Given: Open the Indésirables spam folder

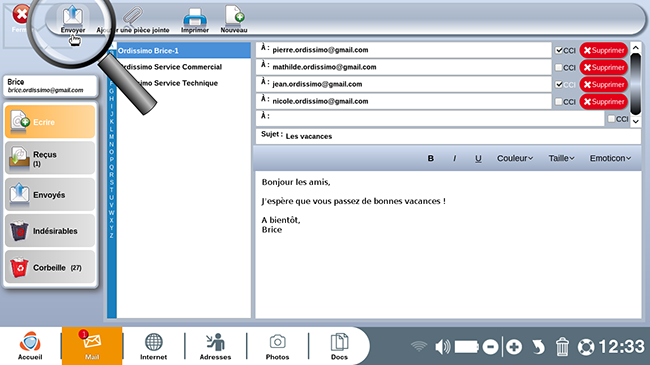Looking at the screenshot, I should (50, 231).
